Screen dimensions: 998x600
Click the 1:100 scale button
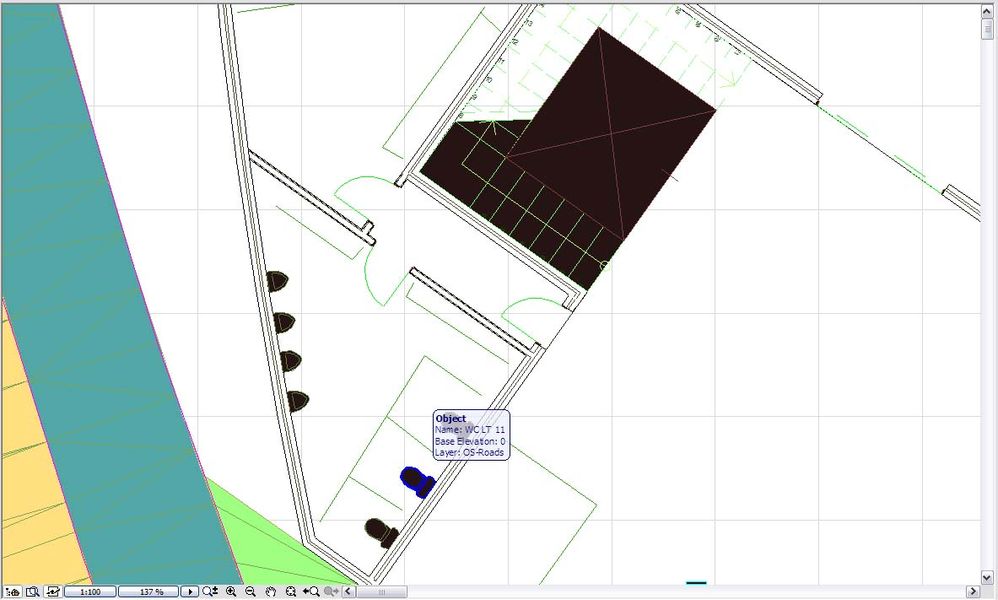pos(90,592)
